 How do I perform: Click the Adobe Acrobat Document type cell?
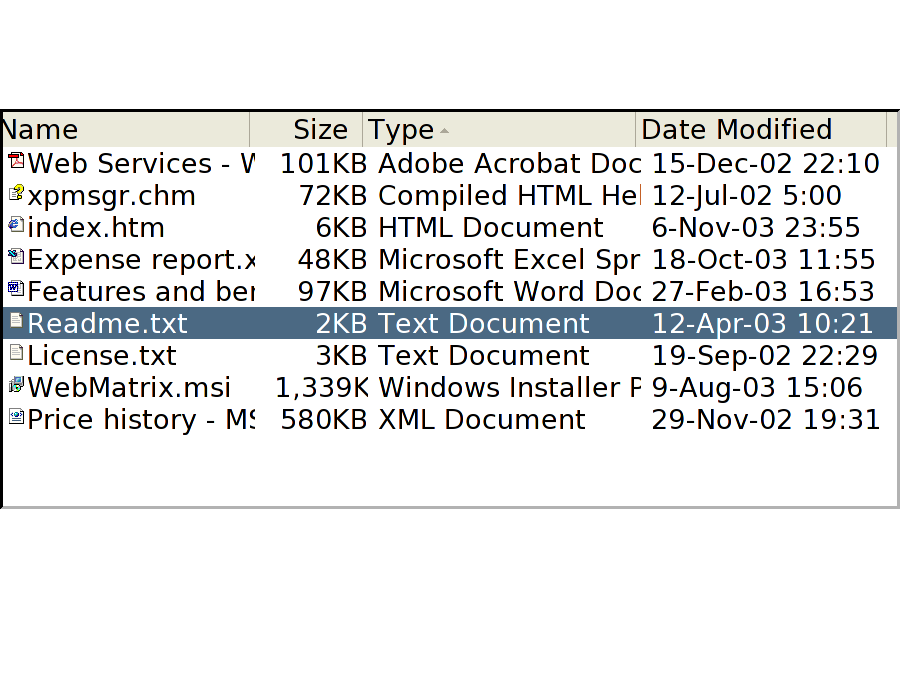click(509, 164)
